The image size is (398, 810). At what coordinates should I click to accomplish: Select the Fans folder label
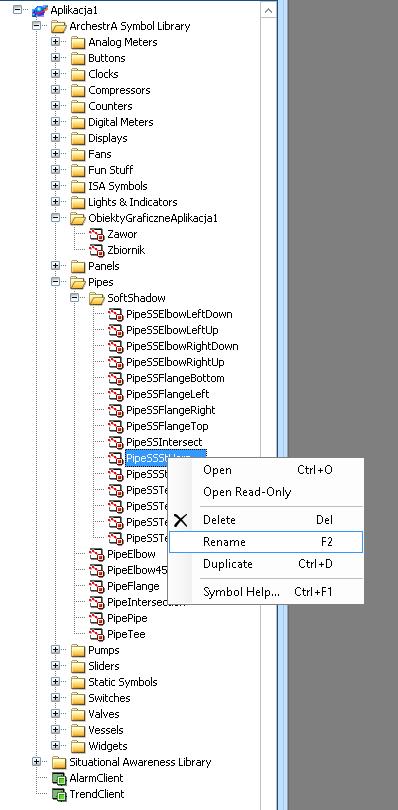tap(100, 154)
